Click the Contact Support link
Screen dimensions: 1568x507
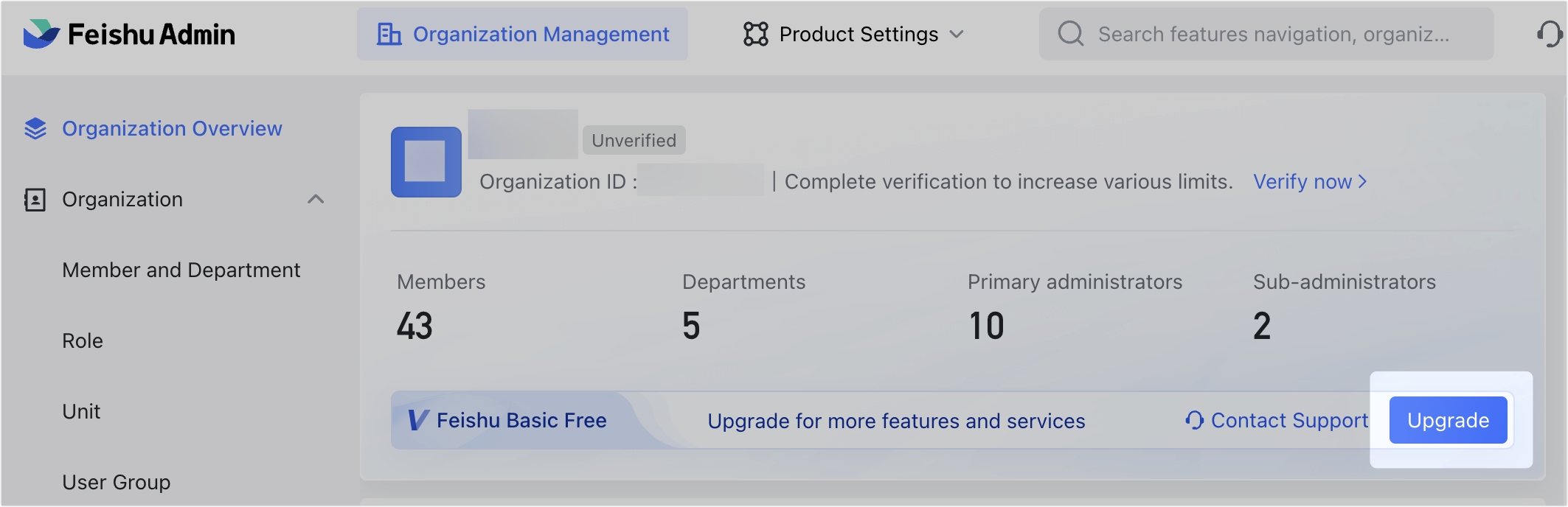(1277, 421)
